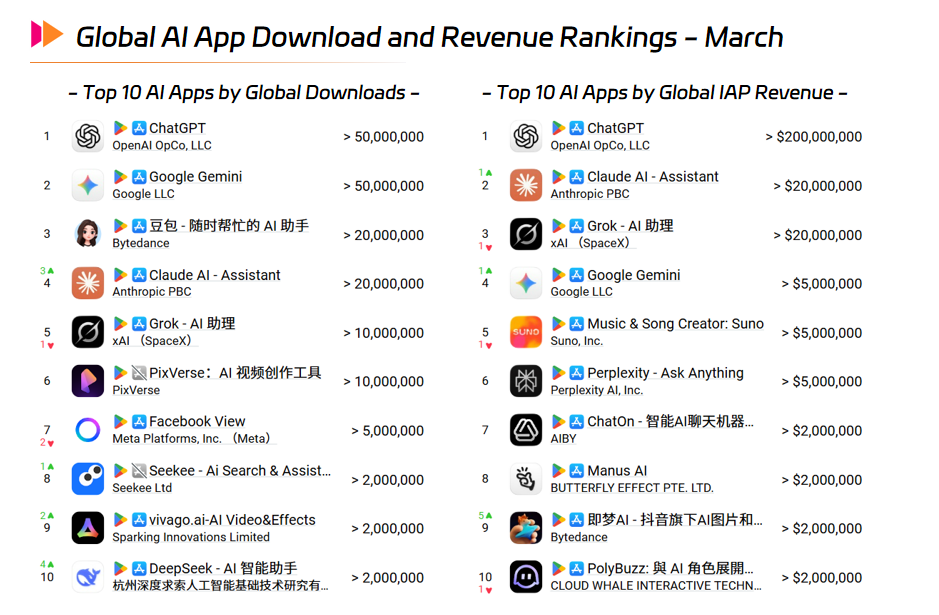Select the Google Gemini app icon
939x615 pixels.
[87, 186]
